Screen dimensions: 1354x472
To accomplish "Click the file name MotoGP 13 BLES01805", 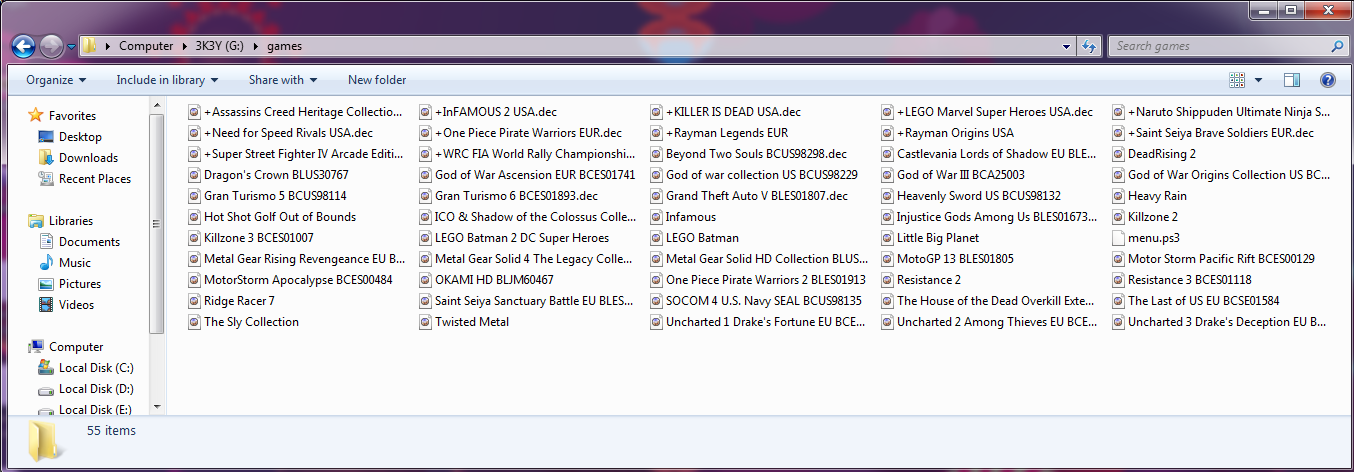I will (955, 259).
